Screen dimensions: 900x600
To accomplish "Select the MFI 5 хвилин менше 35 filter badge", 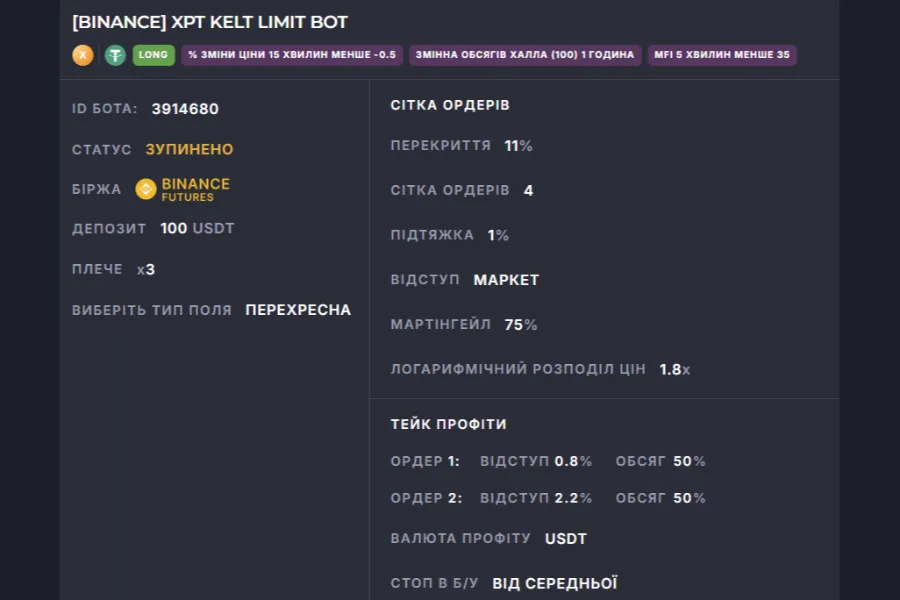I will (723, 55).
